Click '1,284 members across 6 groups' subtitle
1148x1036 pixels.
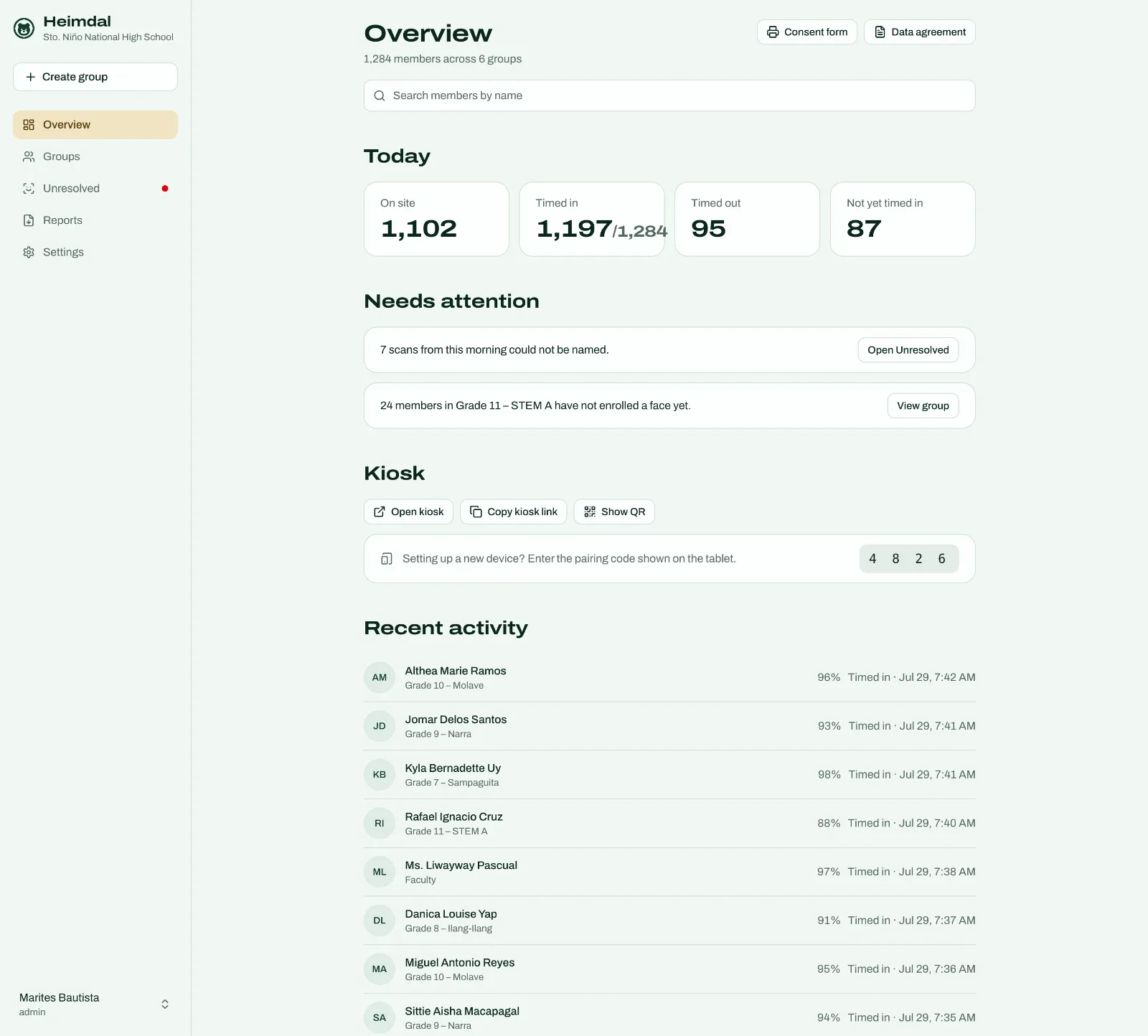click(443, 59)
